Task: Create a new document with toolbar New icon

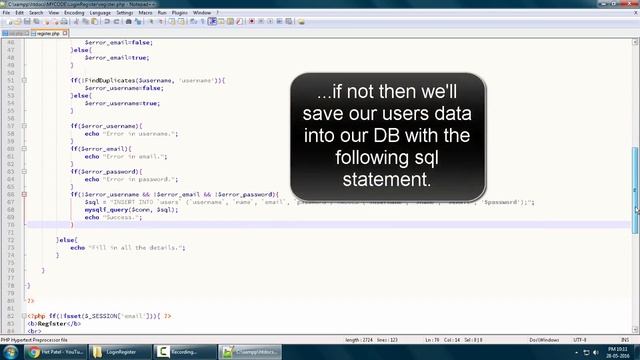Action: (9, 21)
